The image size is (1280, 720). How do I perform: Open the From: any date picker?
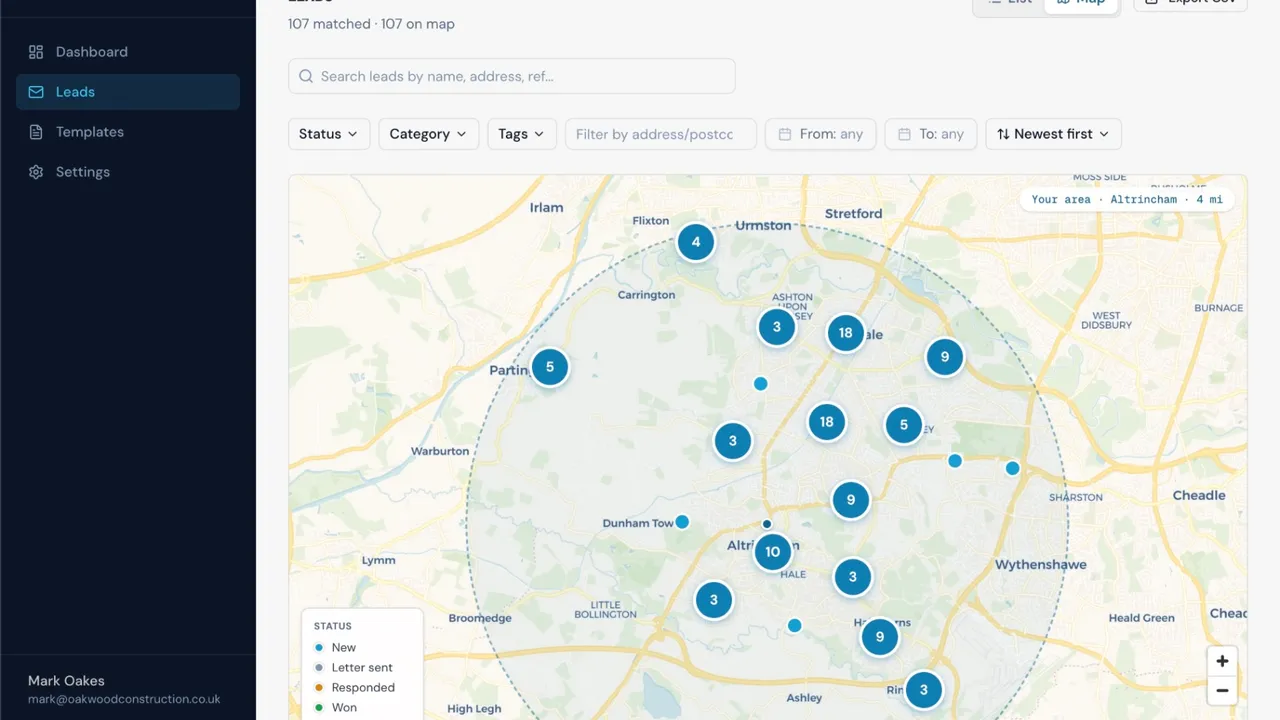click(821, 134)
